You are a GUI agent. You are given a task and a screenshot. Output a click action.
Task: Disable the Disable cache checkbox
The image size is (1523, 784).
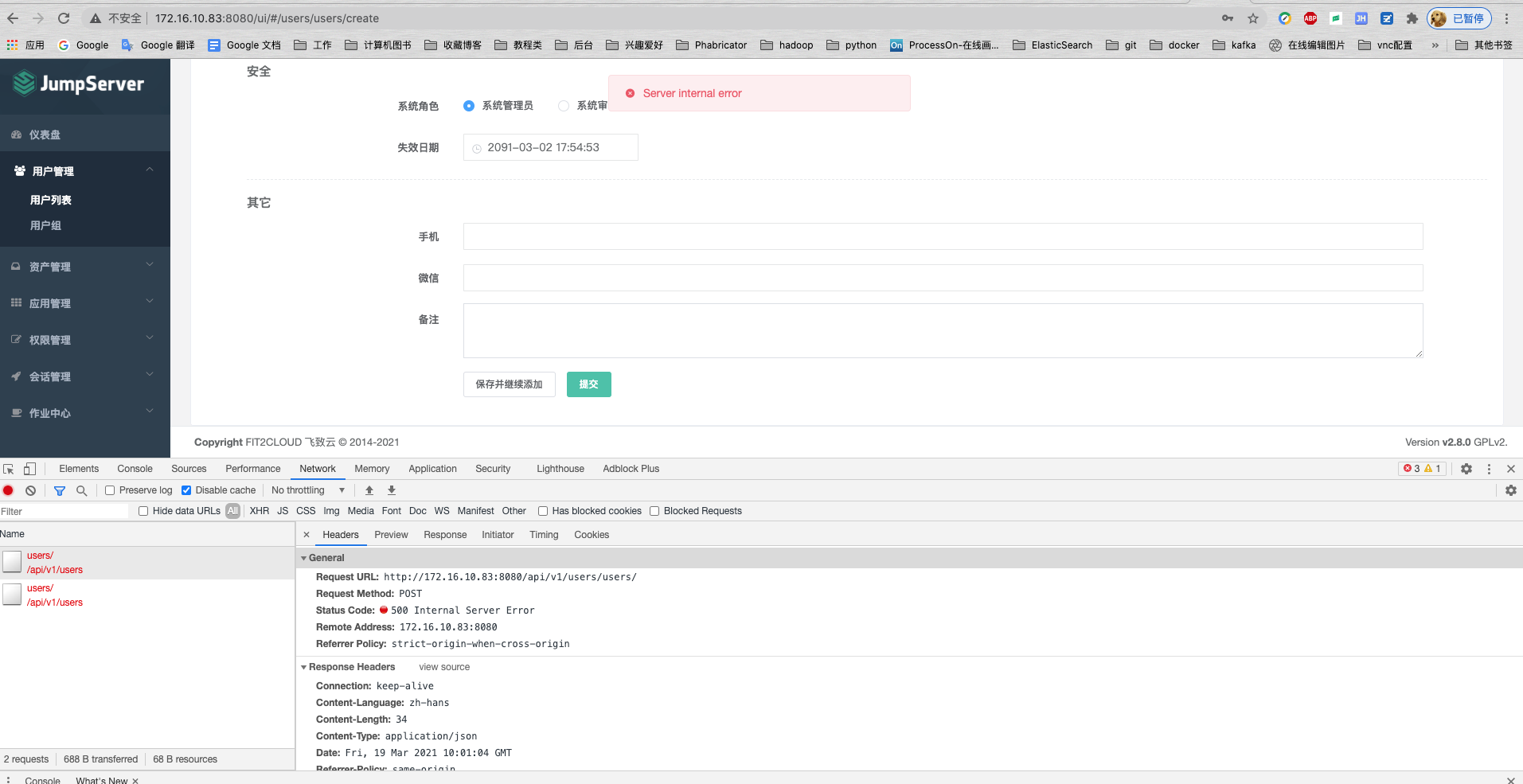click(x=186, y=490)
